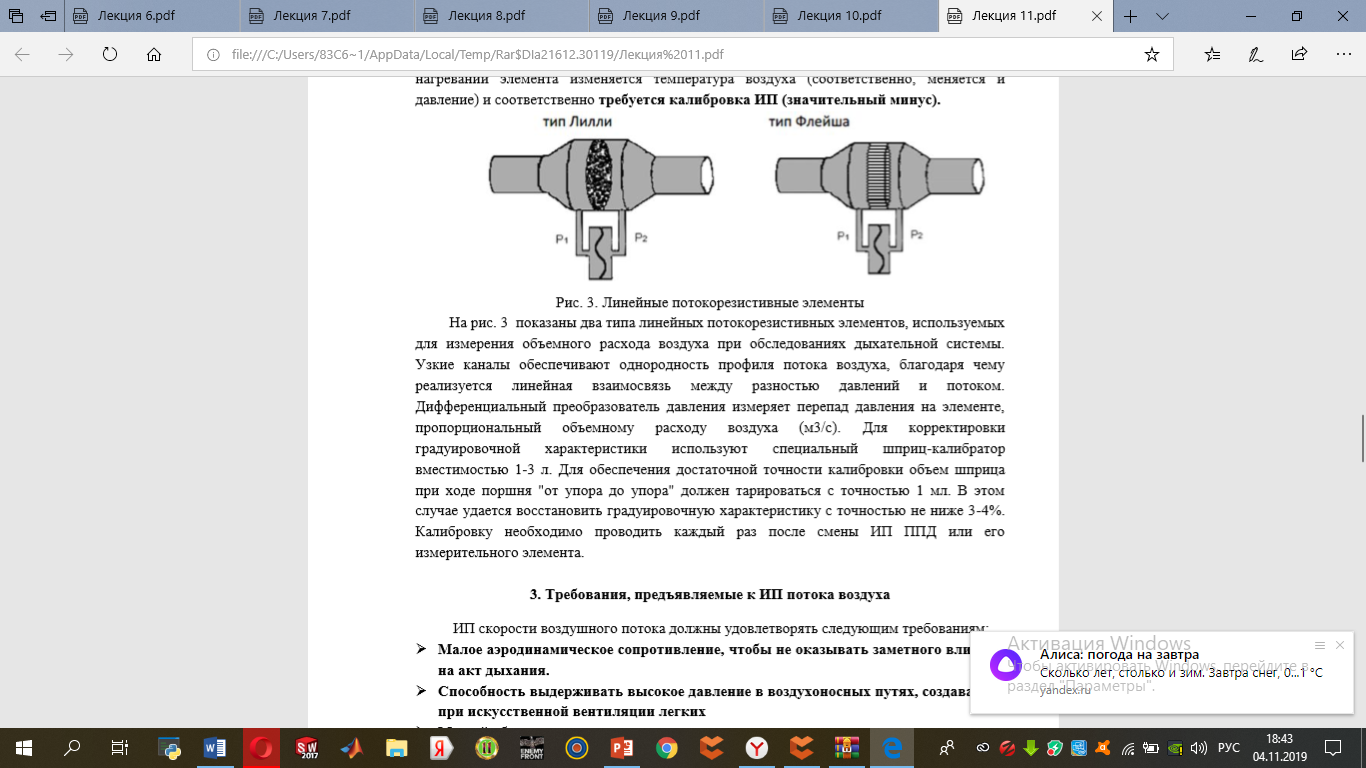The image size is (1366, 768).
Task: Open the People icon in the taskbar
Action: [947, 747]
